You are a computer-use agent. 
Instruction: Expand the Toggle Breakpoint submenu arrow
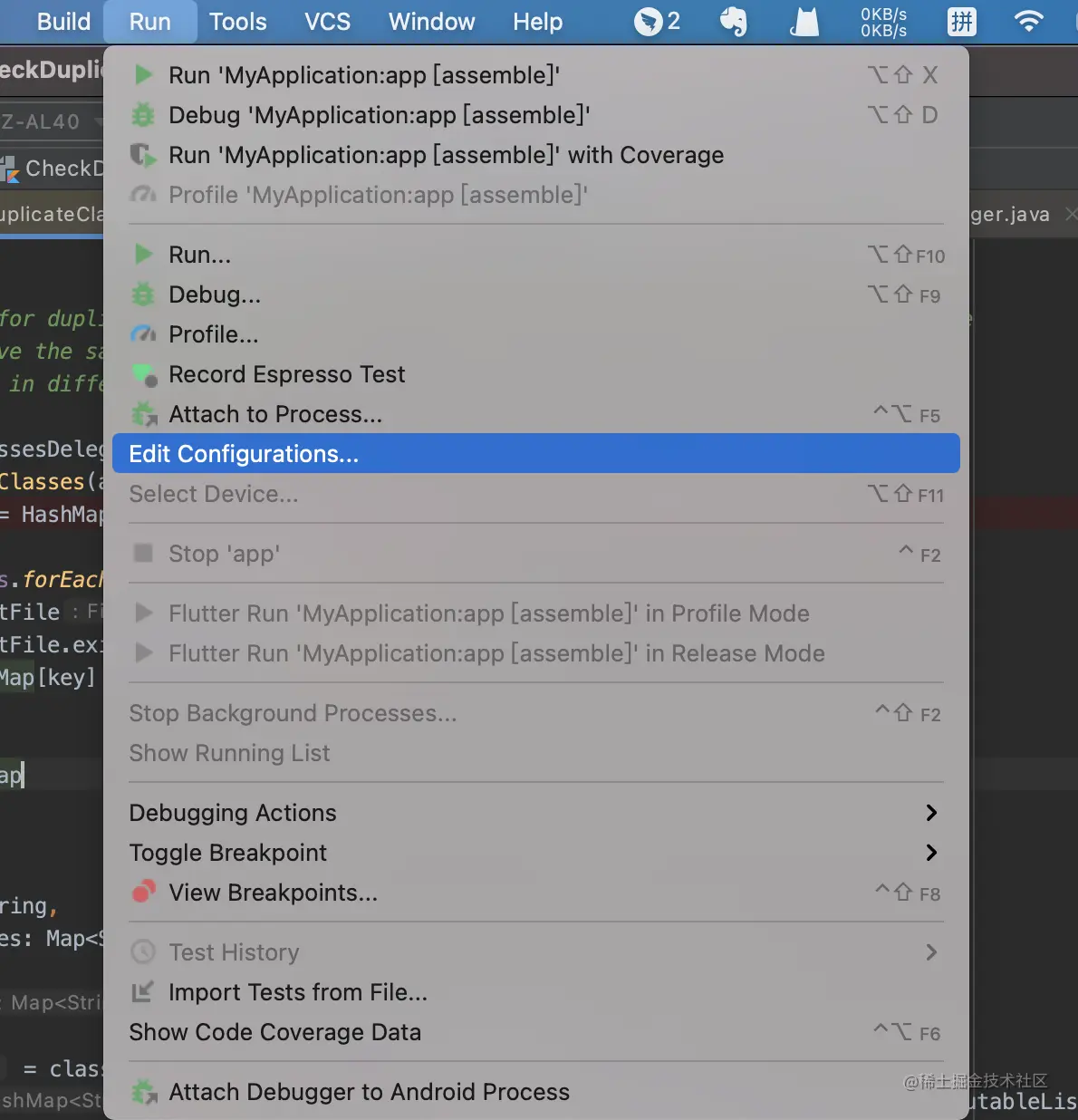click(931, 853)
